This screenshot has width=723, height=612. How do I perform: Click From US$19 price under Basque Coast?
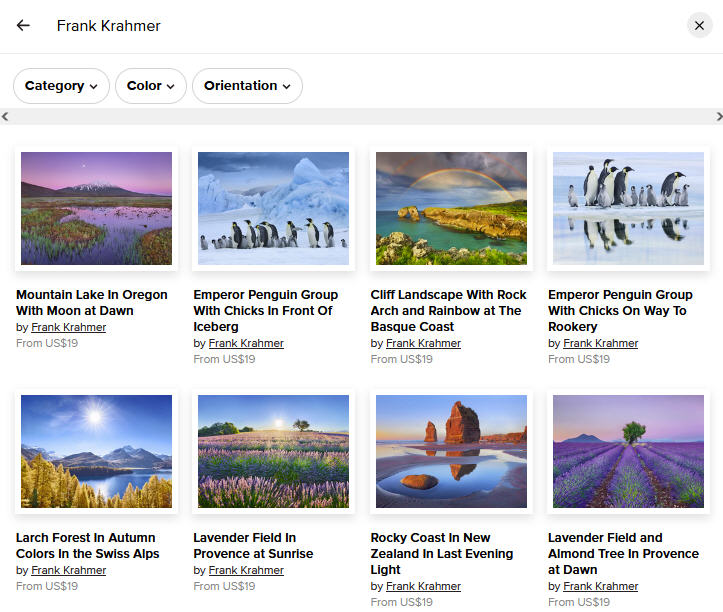(x=402, y=359)
